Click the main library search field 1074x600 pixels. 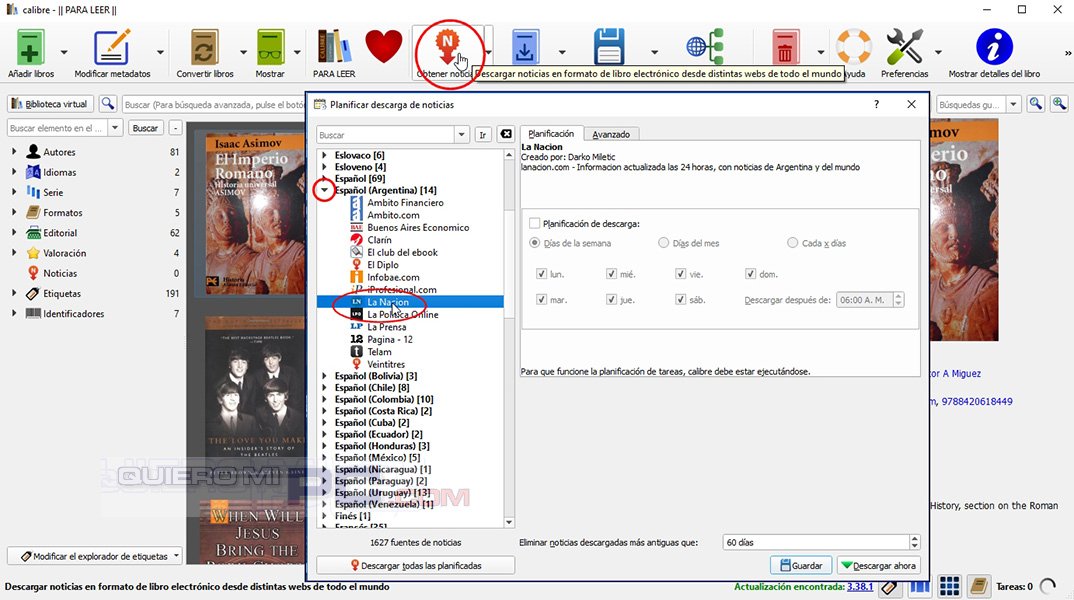[x=214, y=105]
